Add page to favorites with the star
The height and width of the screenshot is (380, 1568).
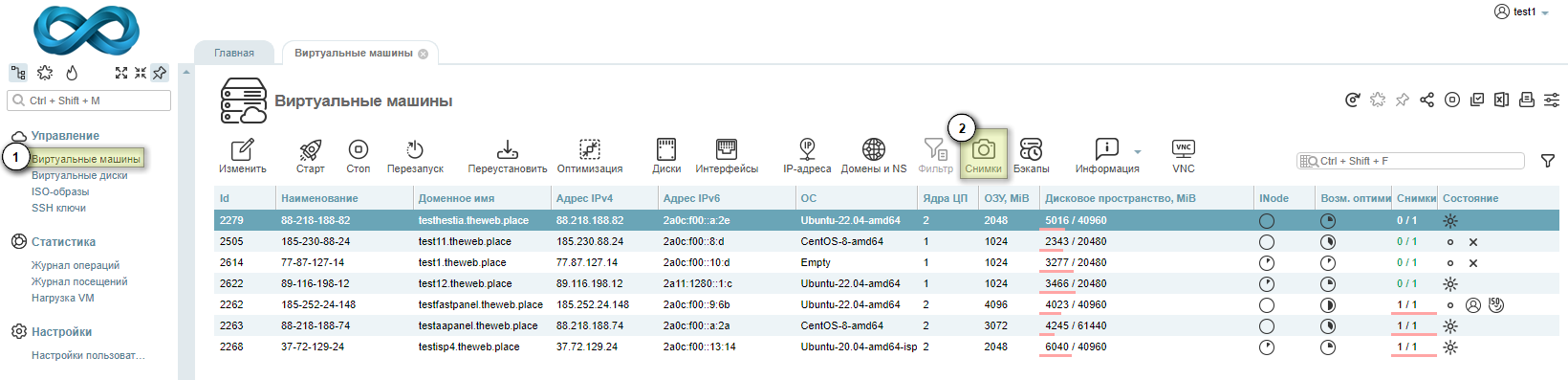[x=1378, y=100]
